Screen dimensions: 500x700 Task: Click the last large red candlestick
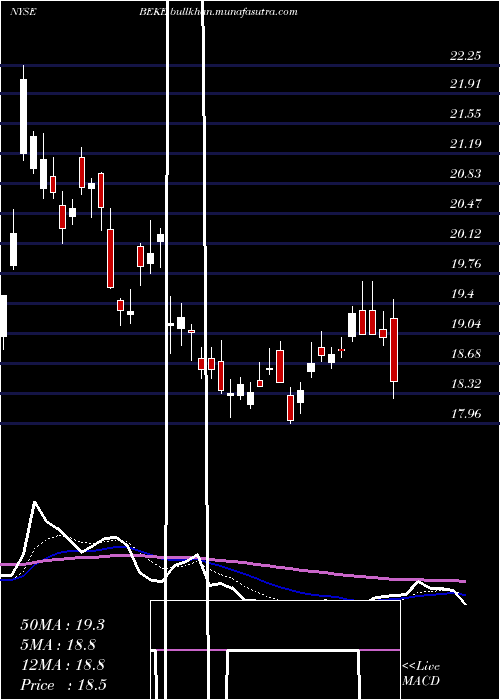pos(394,350)
